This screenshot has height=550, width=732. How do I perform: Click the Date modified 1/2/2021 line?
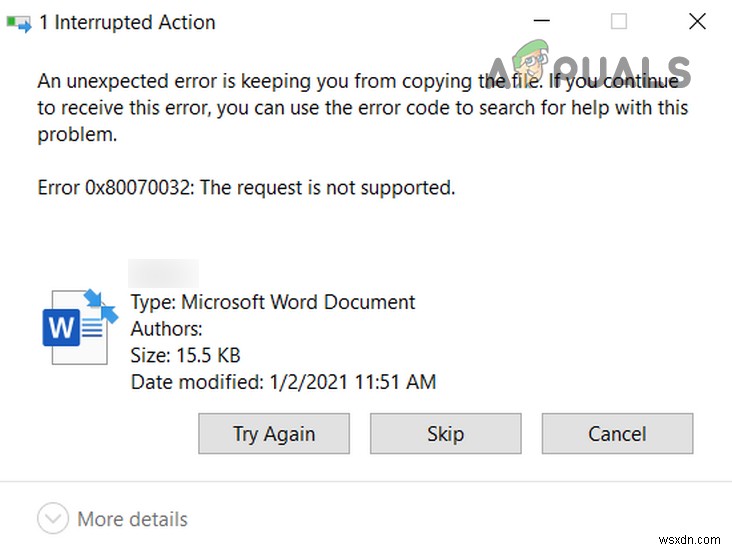(x=283, y=381)
